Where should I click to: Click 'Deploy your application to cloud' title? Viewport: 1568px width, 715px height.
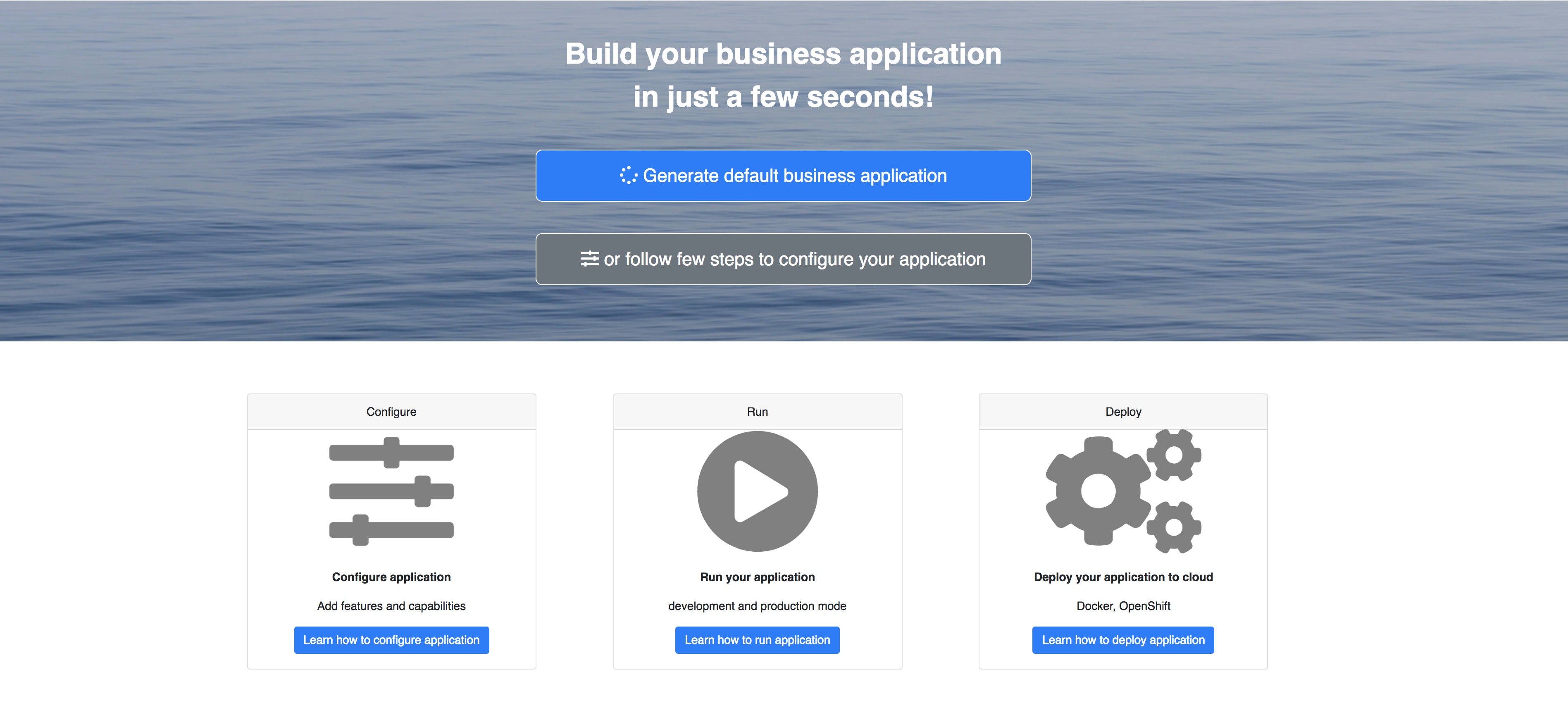pos(1123,577)
